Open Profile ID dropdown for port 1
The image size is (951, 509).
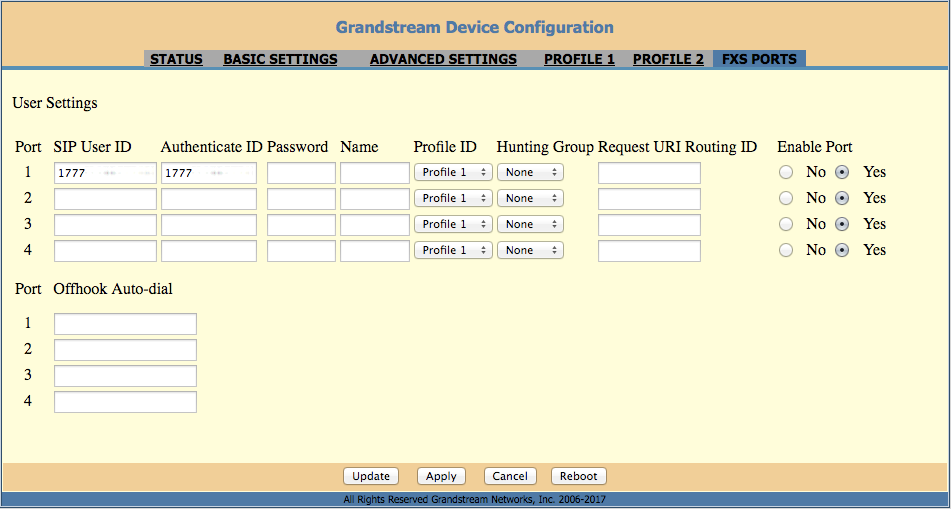[453, 172]
